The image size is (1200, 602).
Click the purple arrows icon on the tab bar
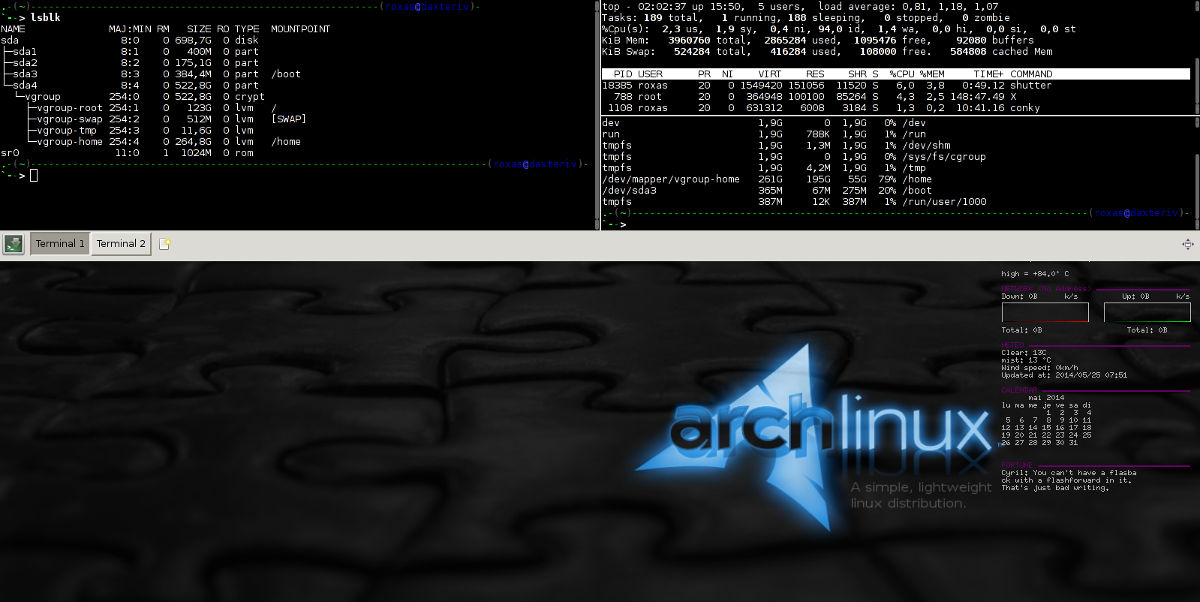(1188, 243)
